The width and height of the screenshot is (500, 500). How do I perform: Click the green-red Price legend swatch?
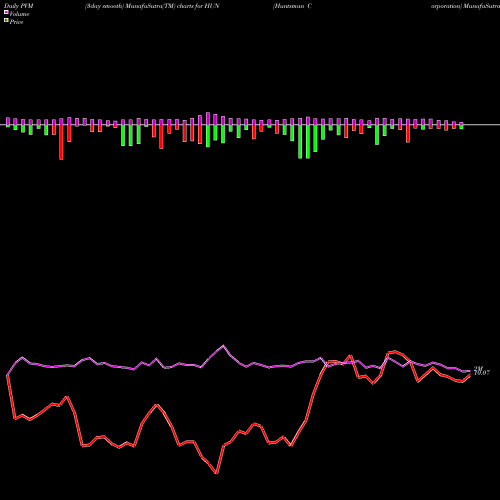coord(6,21)
